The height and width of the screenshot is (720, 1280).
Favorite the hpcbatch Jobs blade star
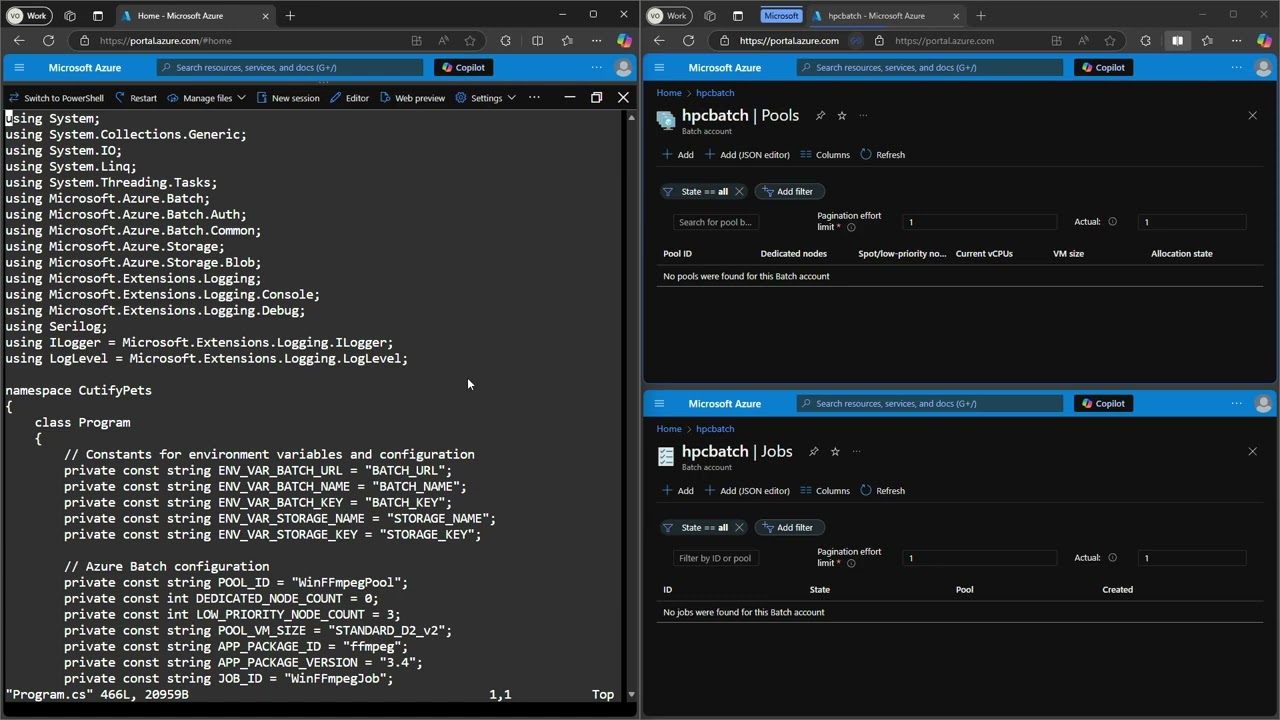pyautogui.click(x=835, y=452)
